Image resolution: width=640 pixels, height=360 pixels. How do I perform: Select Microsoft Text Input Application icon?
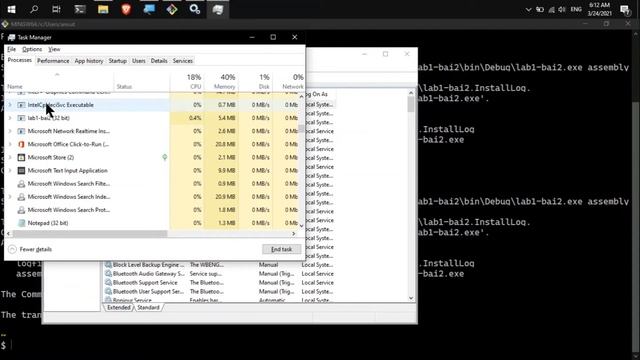21,170
